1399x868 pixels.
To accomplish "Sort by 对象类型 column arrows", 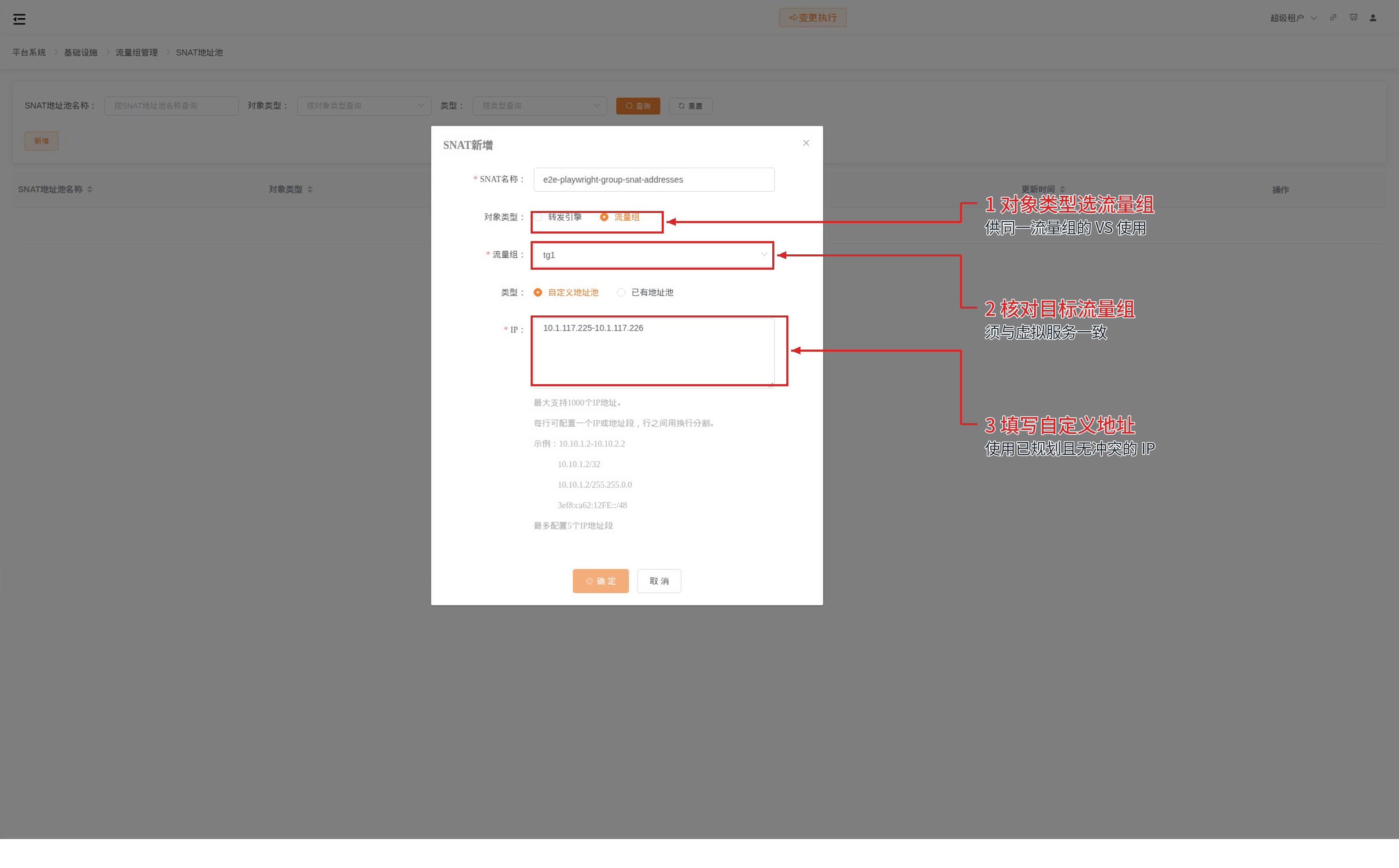I will click(310, 189).
